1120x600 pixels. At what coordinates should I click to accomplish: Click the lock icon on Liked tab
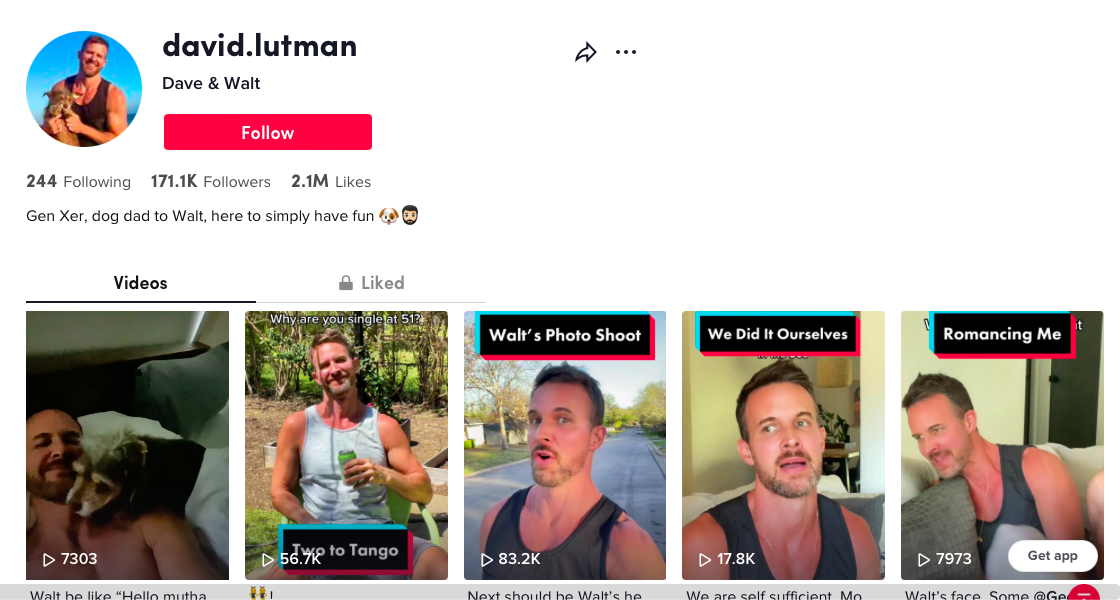[x=346, y=283]
